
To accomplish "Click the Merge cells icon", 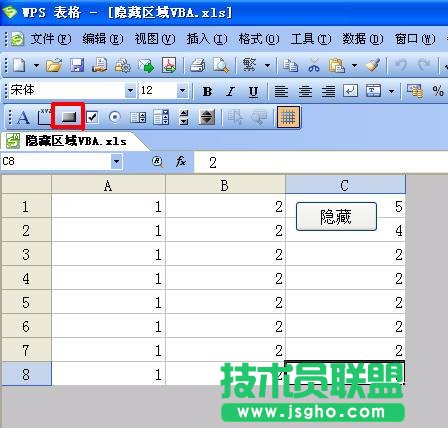I will coord(373,91).
